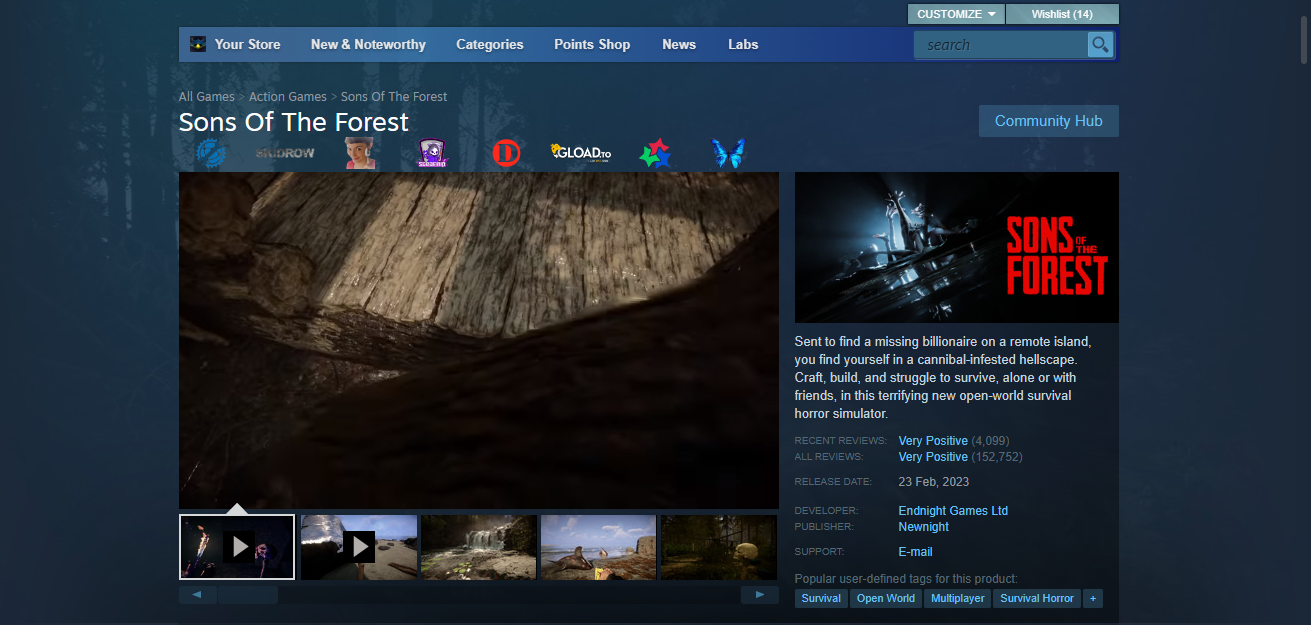Click the Sons Of The Forest breadcrumb
Viewport: 1311px width, 625px height.
pyautogui.click(x=394, y=97)
